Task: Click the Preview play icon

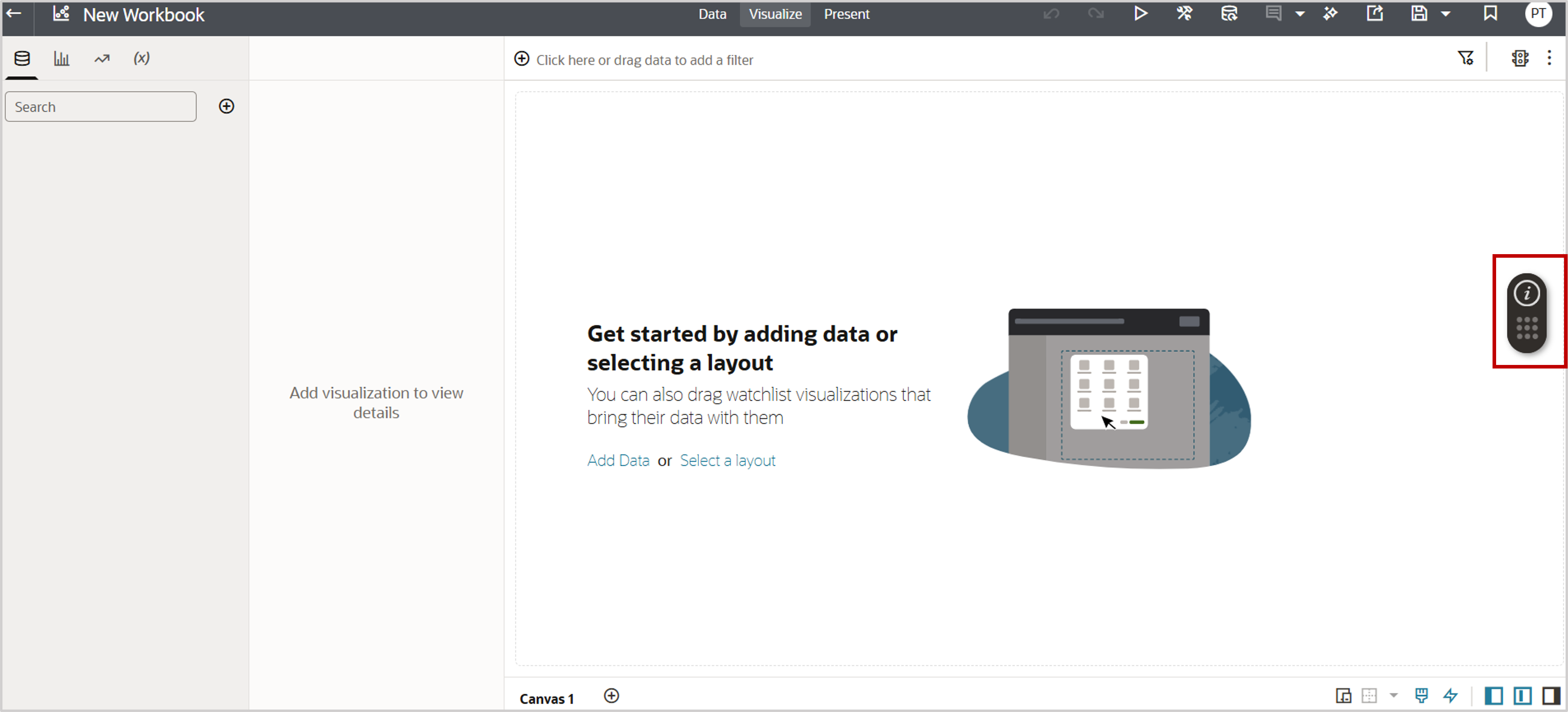Action: [1140, 14]
